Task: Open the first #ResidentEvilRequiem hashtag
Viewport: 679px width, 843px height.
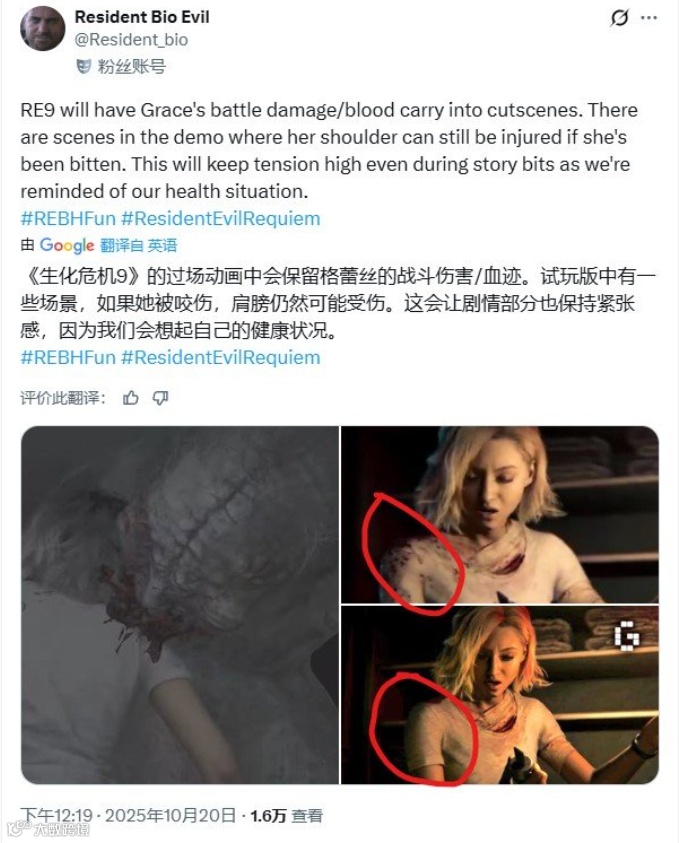Action: tap(221, 218)
